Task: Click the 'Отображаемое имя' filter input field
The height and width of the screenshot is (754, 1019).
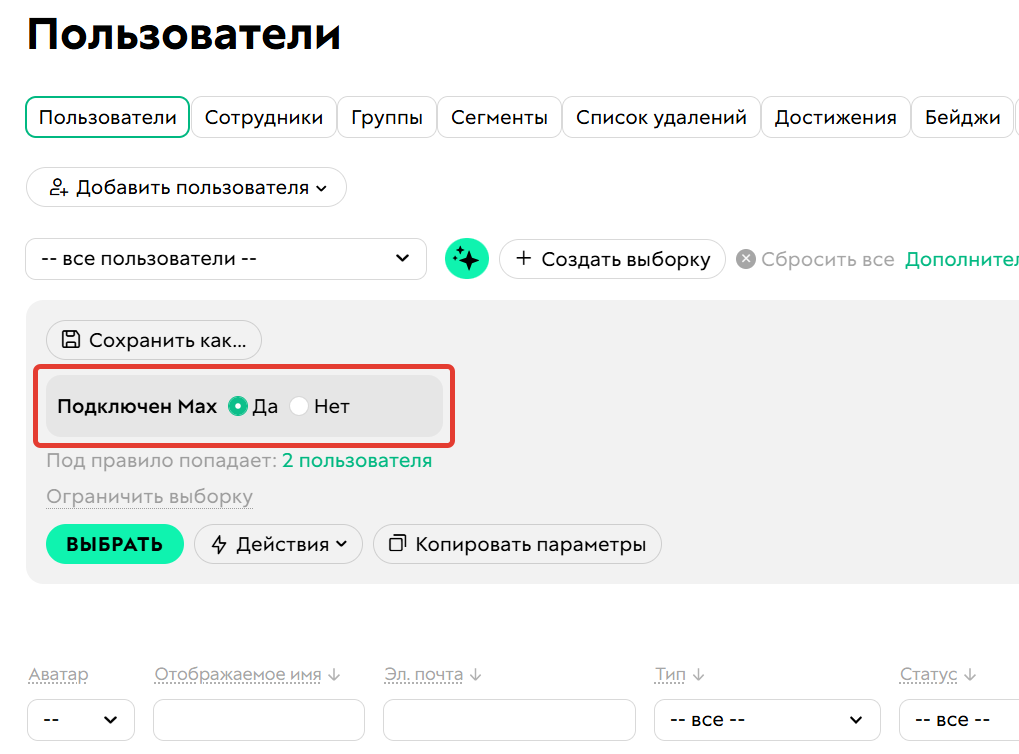Action: click(258, 719)
